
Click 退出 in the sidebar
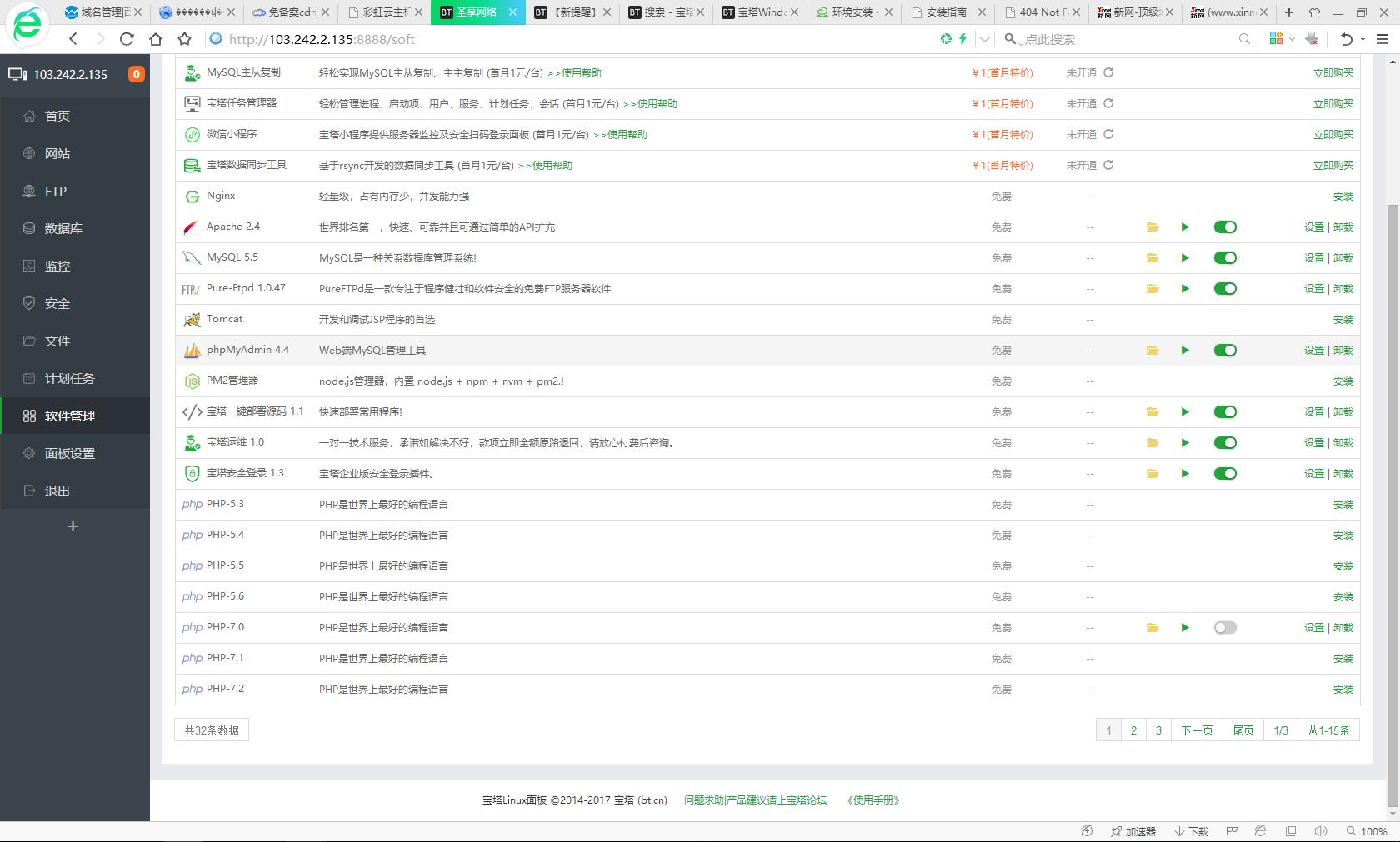(75, 491)
